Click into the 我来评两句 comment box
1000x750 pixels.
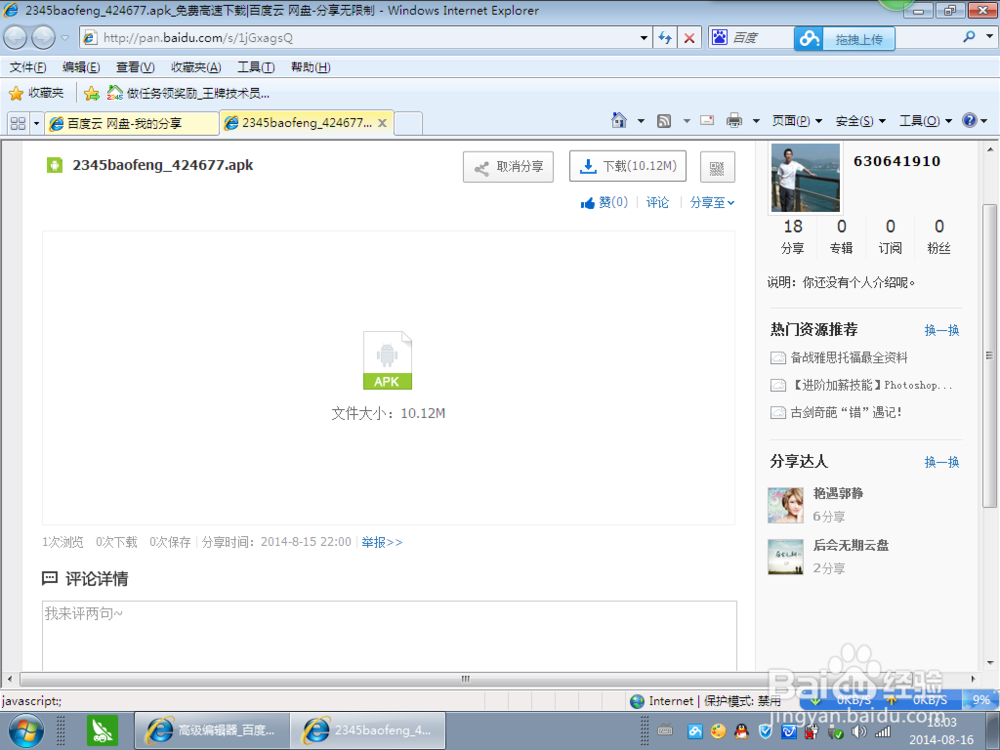coord(390,635)
